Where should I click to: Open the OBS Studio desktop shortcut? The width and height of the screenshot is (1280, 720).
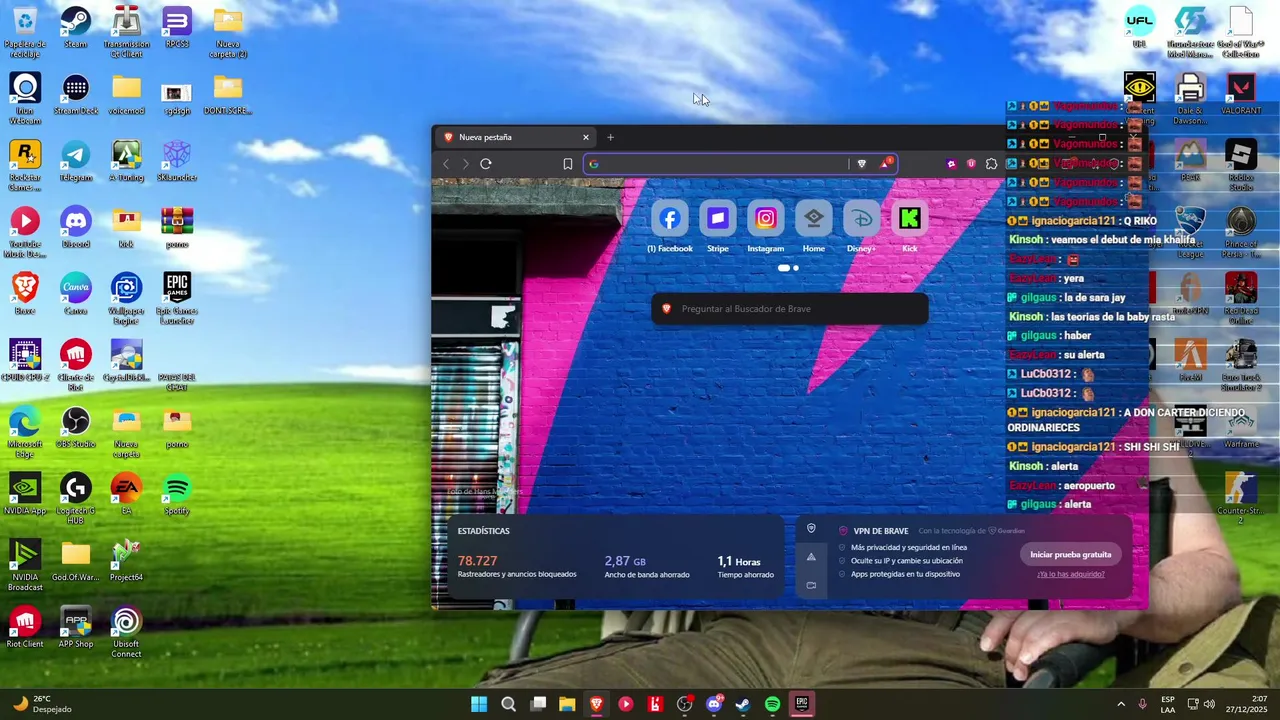(x=75, y=428)
